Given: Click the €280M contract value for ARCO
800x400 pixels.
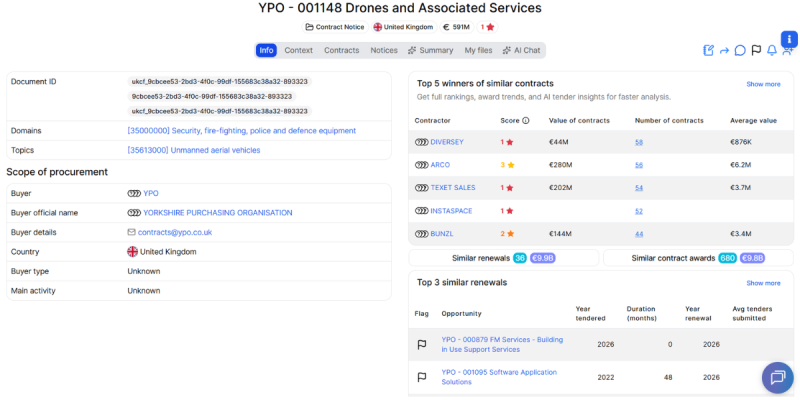Looking at the screenshot, I should click(560, 165).
